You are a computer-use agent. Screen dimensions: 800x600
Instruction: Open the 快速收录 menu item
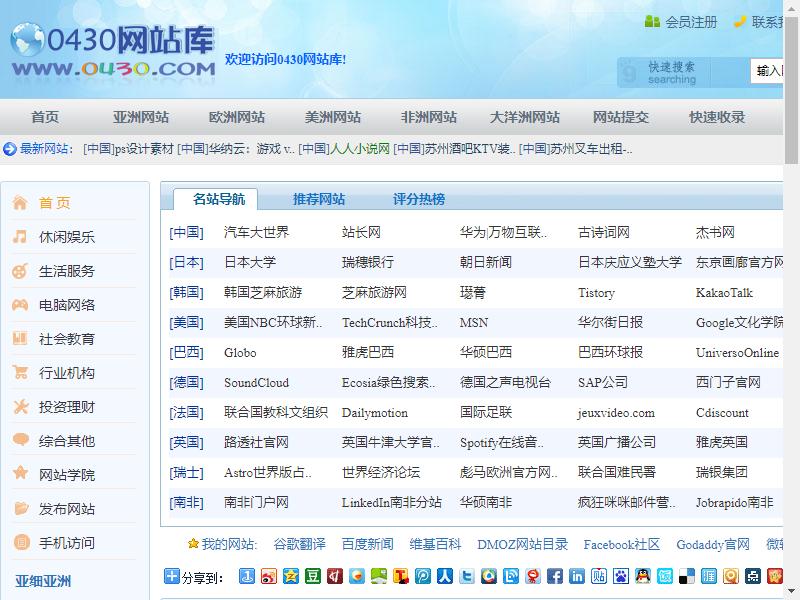[717, 117]
